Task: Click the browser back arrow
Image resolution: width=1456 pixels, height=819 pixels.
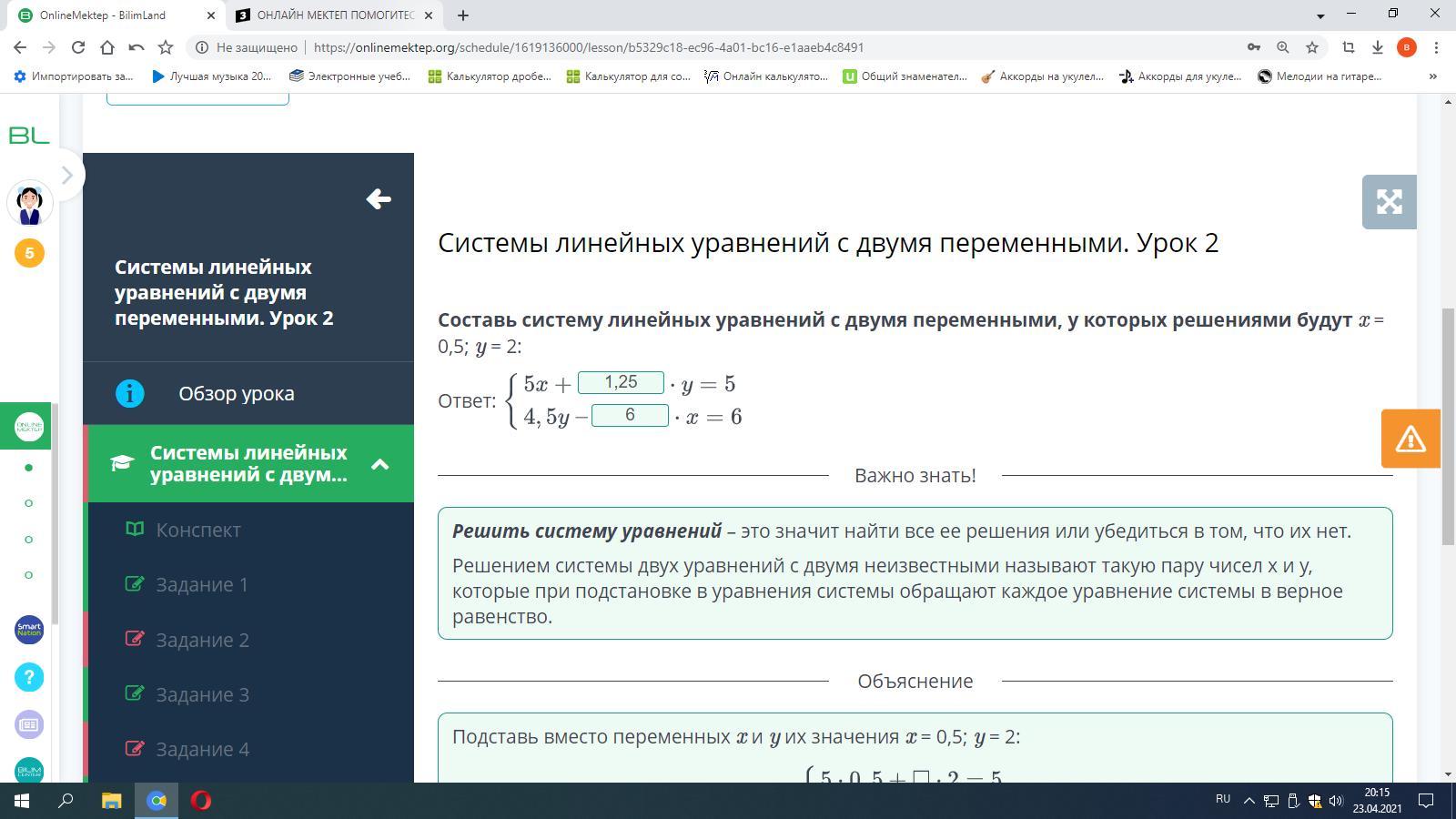Action: click(x=20, y=47)
